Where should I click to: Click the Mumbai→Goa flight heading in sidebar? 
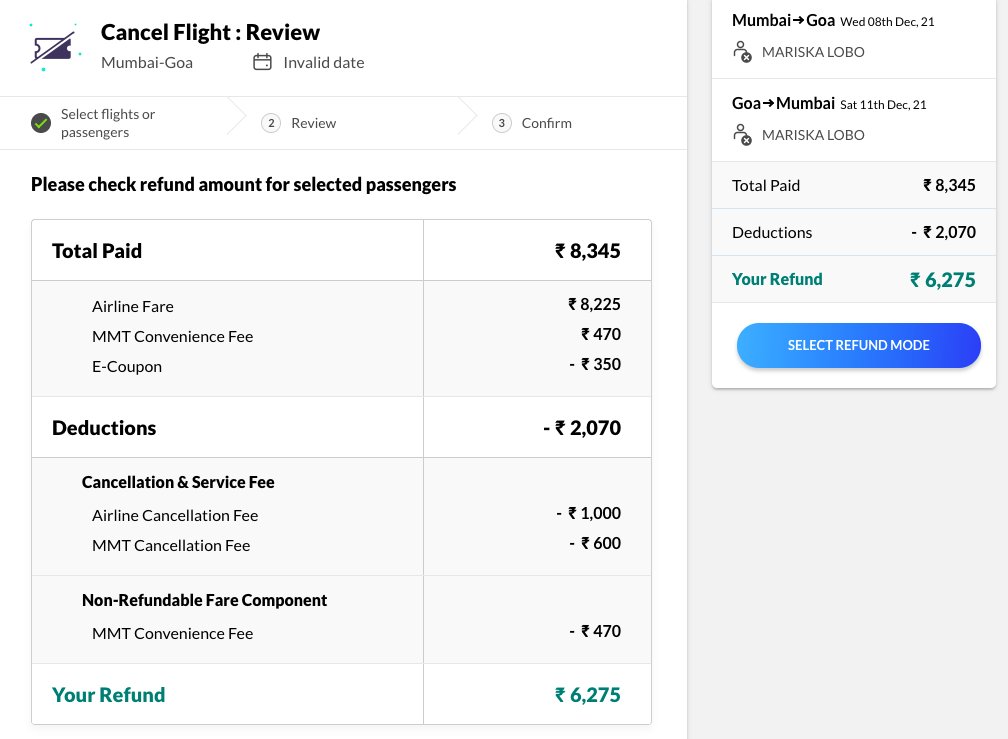783,21
